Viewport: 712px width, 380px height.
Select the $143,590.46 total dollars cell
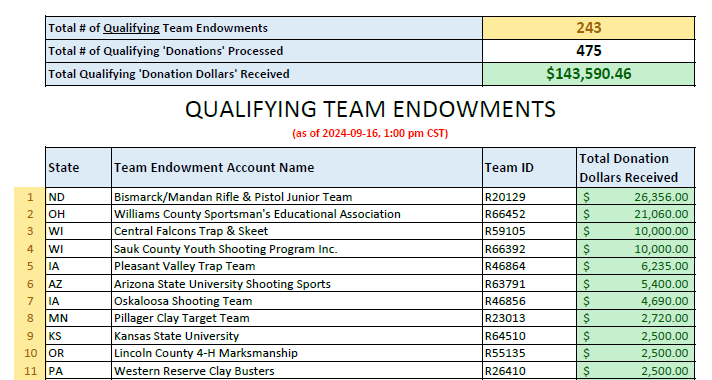tap(588, 74)
